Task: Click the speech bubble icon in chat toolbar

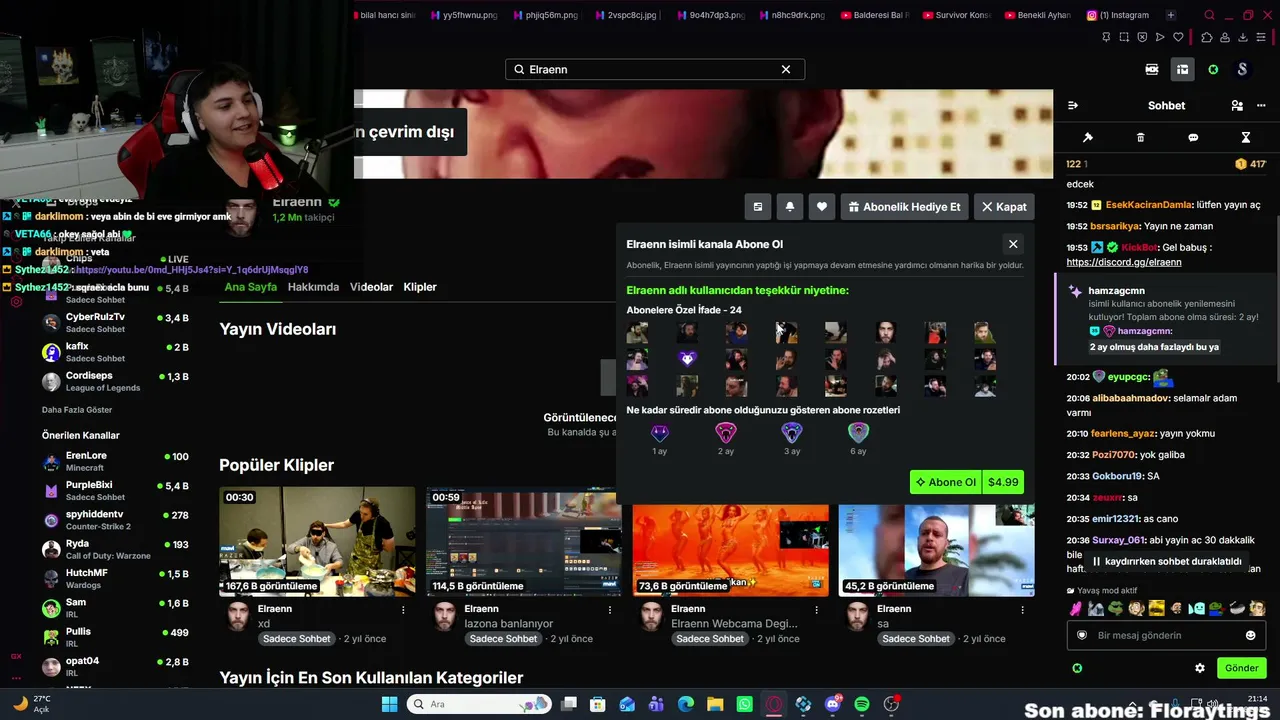Action: [x=1193, y=137]
